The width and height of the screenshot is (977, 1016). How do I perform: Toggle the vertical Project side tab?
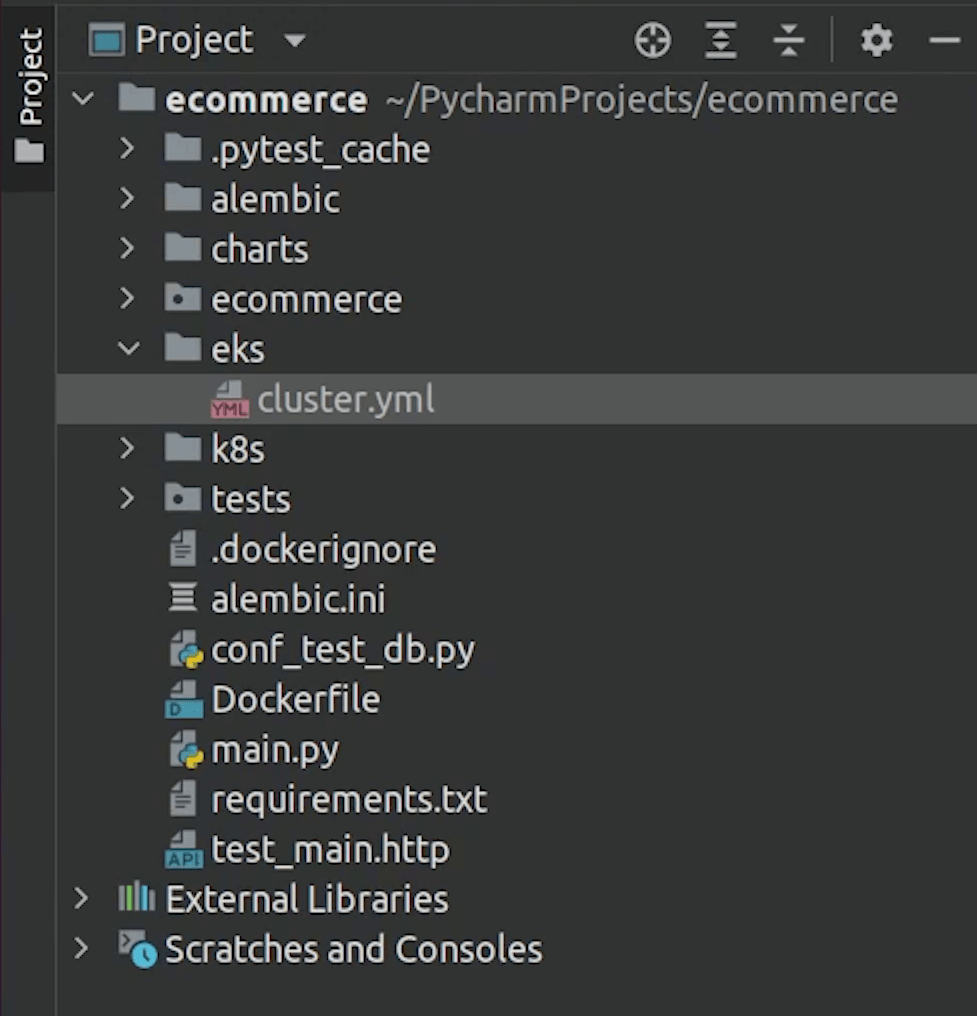[x=30, y=95]
